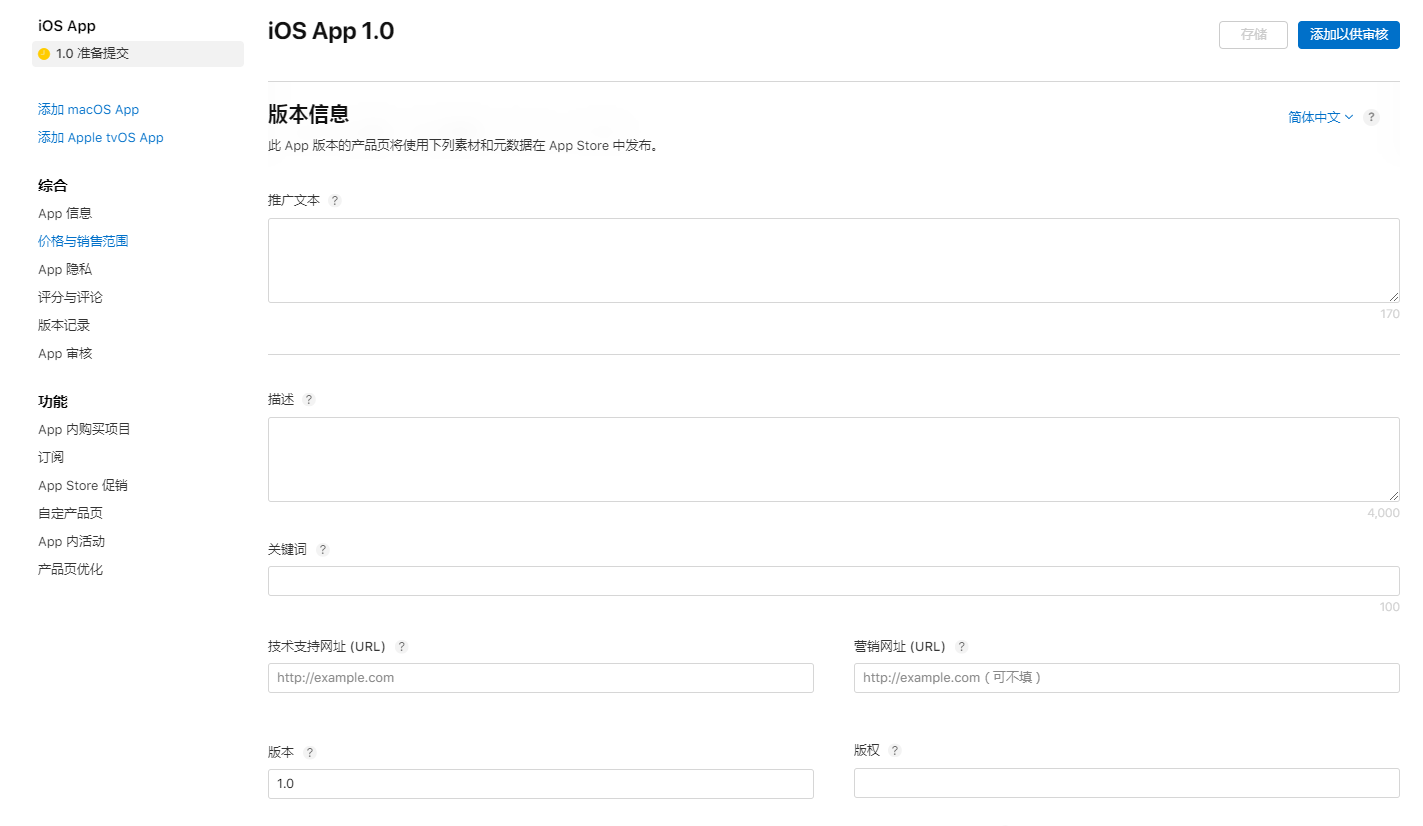
Task: Select 1.0 准备提交 version in sidebar
Action: click(138, 54)
